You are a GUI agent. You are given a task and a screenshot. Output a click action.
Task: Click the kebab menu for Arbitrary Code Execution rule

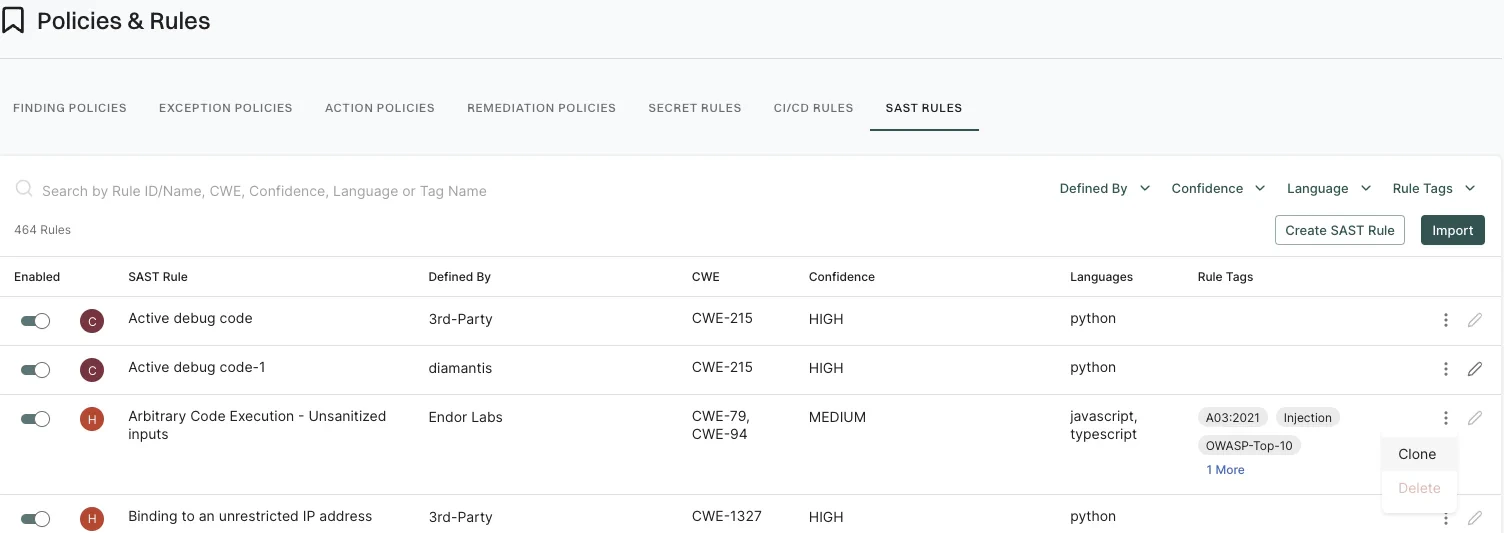1445,418
